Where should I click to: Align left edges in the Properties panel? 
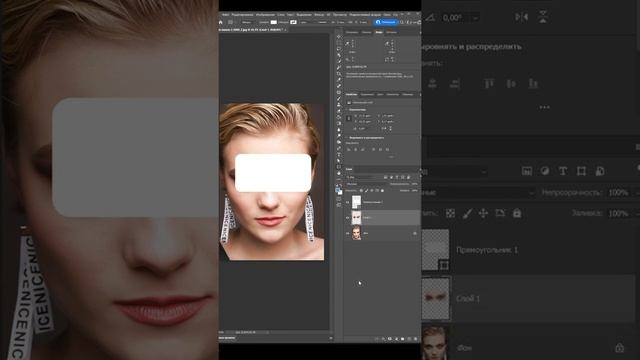click(x=349, y=149)
